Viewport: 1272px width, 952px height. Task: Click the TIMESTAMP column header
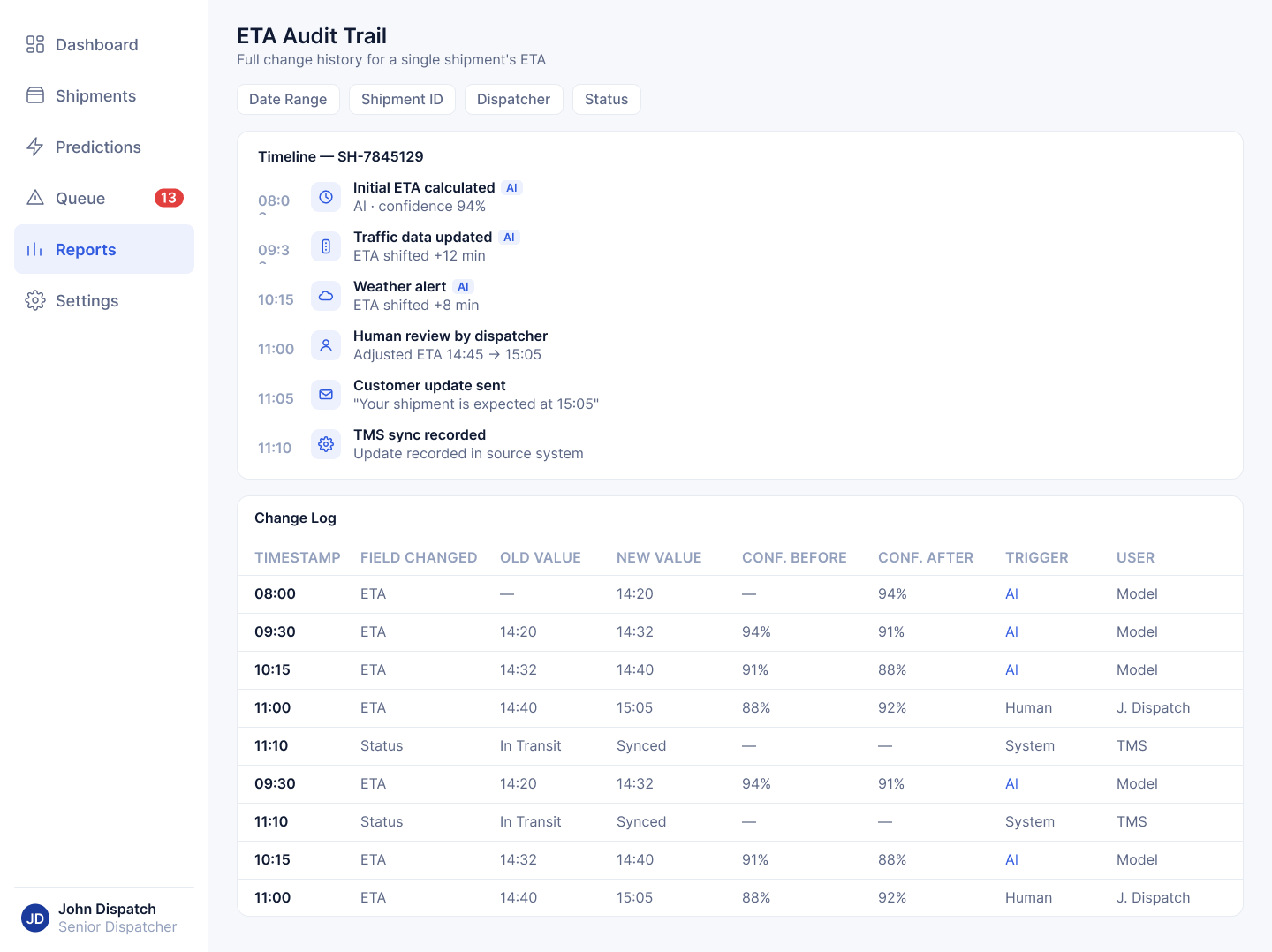click(298, 557)
